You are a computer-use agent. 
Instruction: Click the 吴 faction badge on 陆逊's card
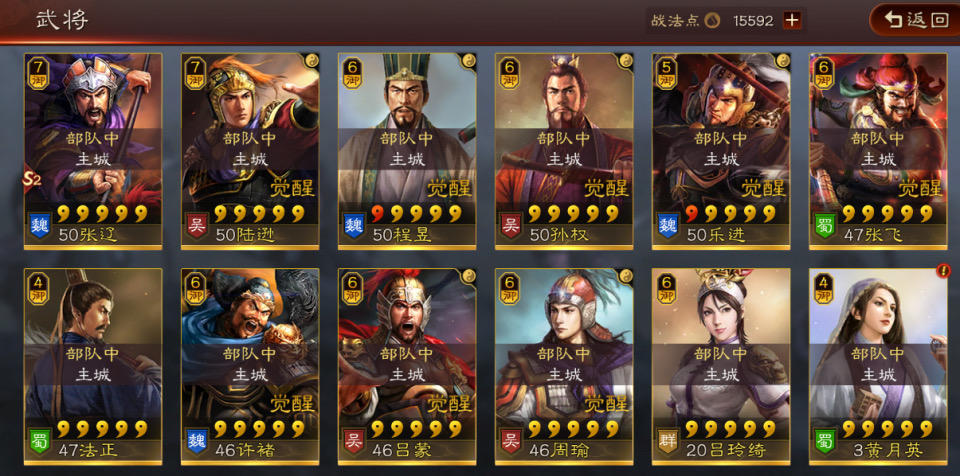pyautogui.click(x=197, y=225)
